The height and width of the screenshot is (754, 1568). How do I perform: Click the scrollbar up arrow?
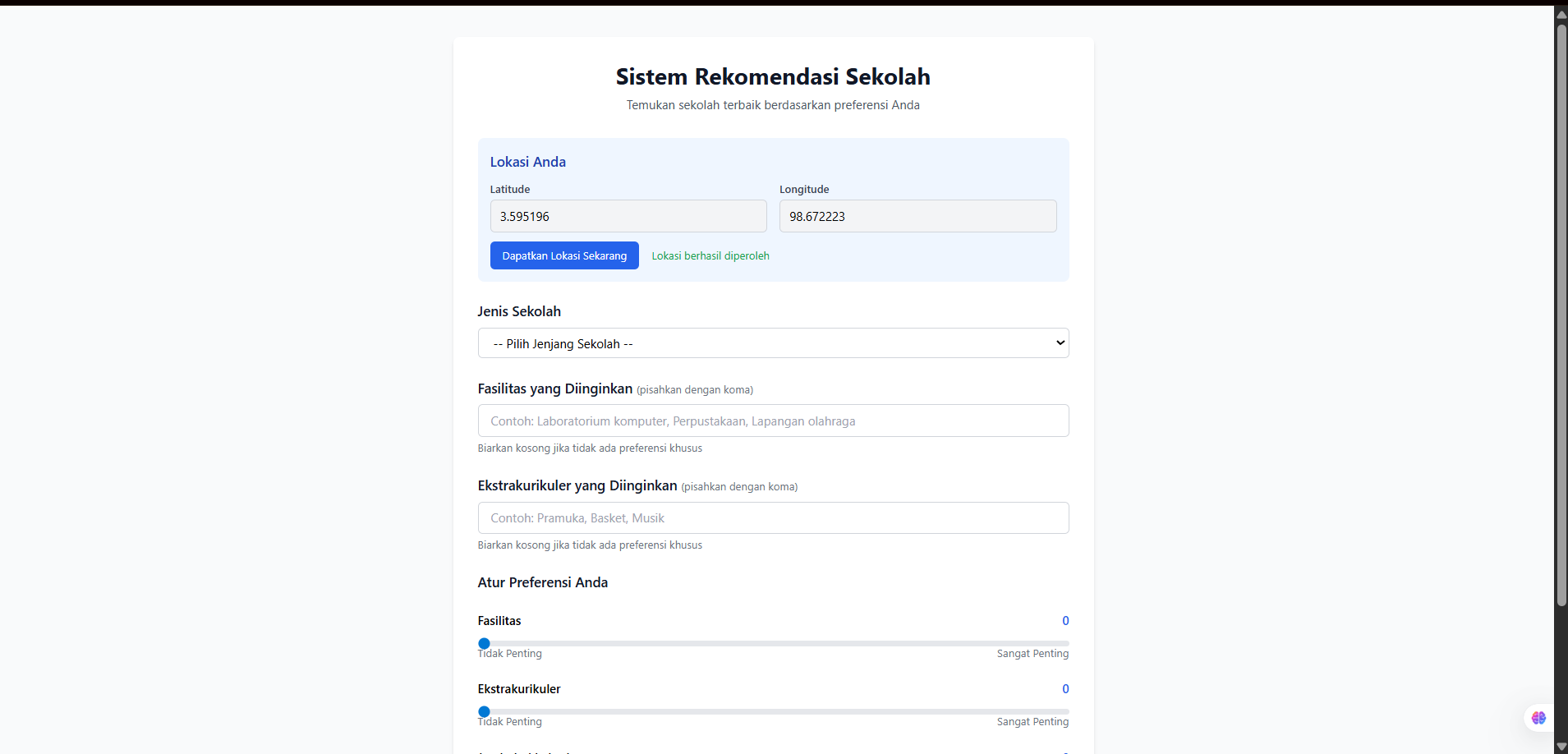1561,13
